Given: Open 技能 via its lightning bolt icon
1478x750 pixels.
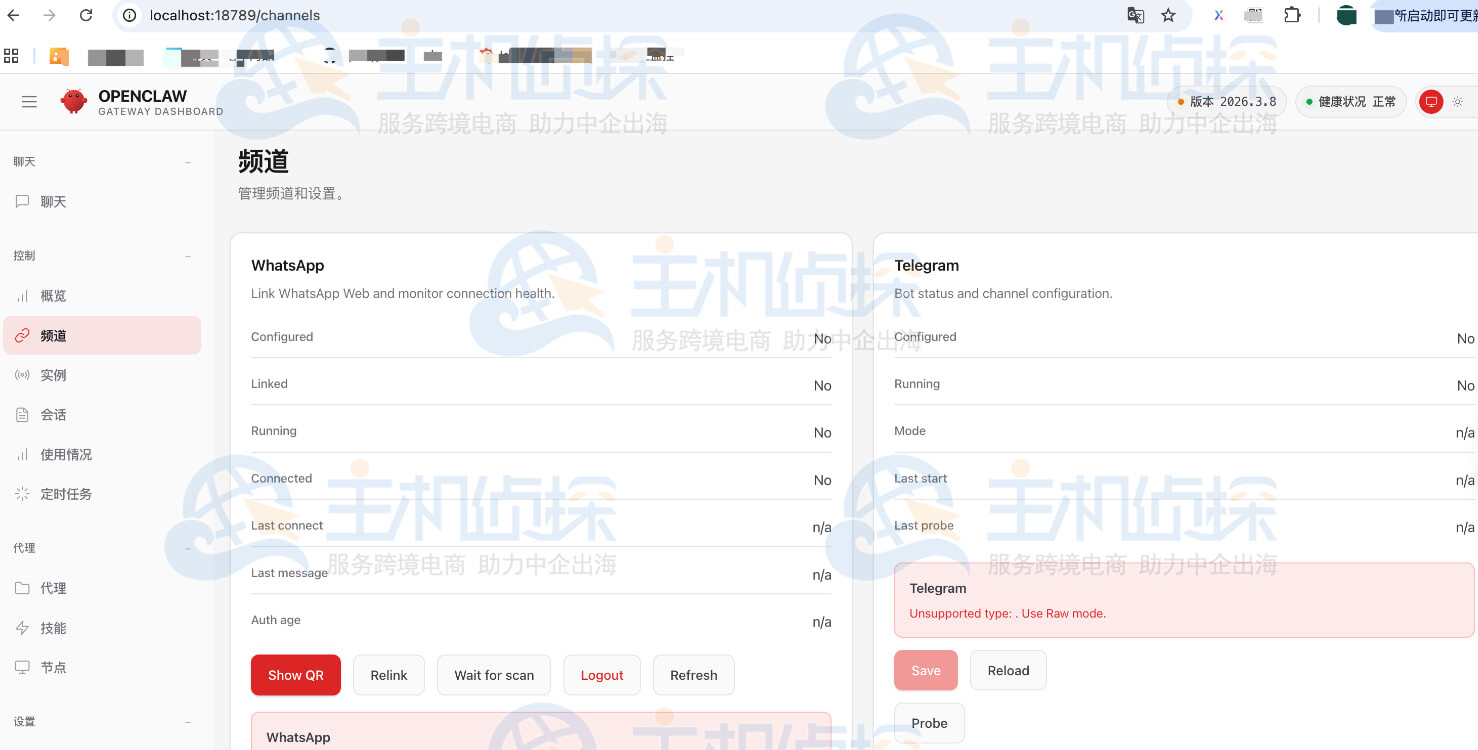Looking at the screenshot, I should 22,628.
